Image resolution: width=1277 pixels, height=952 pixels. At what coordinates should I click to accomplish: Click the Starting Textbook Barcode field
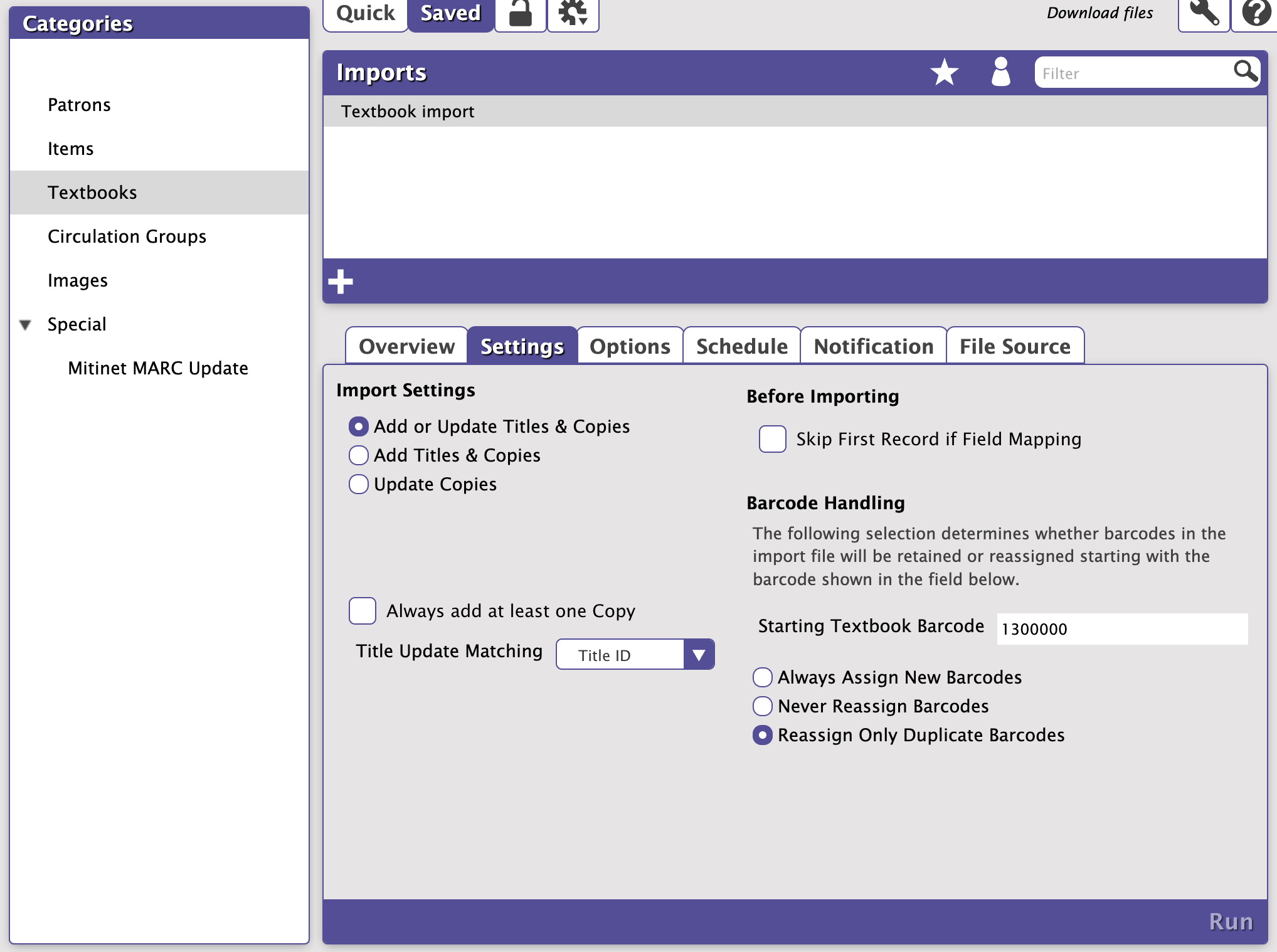pos(1121,629)
